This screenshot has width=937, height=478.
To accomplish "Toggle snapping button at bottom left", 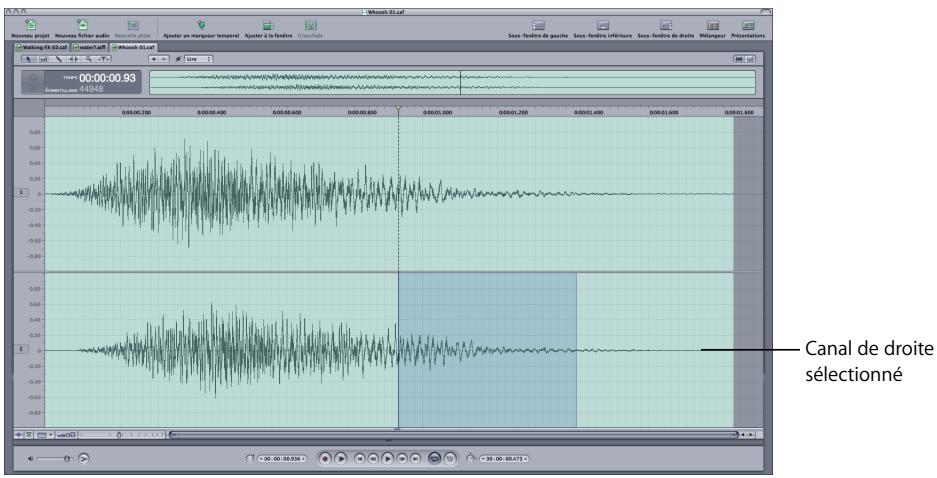I will click(x=19, y=435).
